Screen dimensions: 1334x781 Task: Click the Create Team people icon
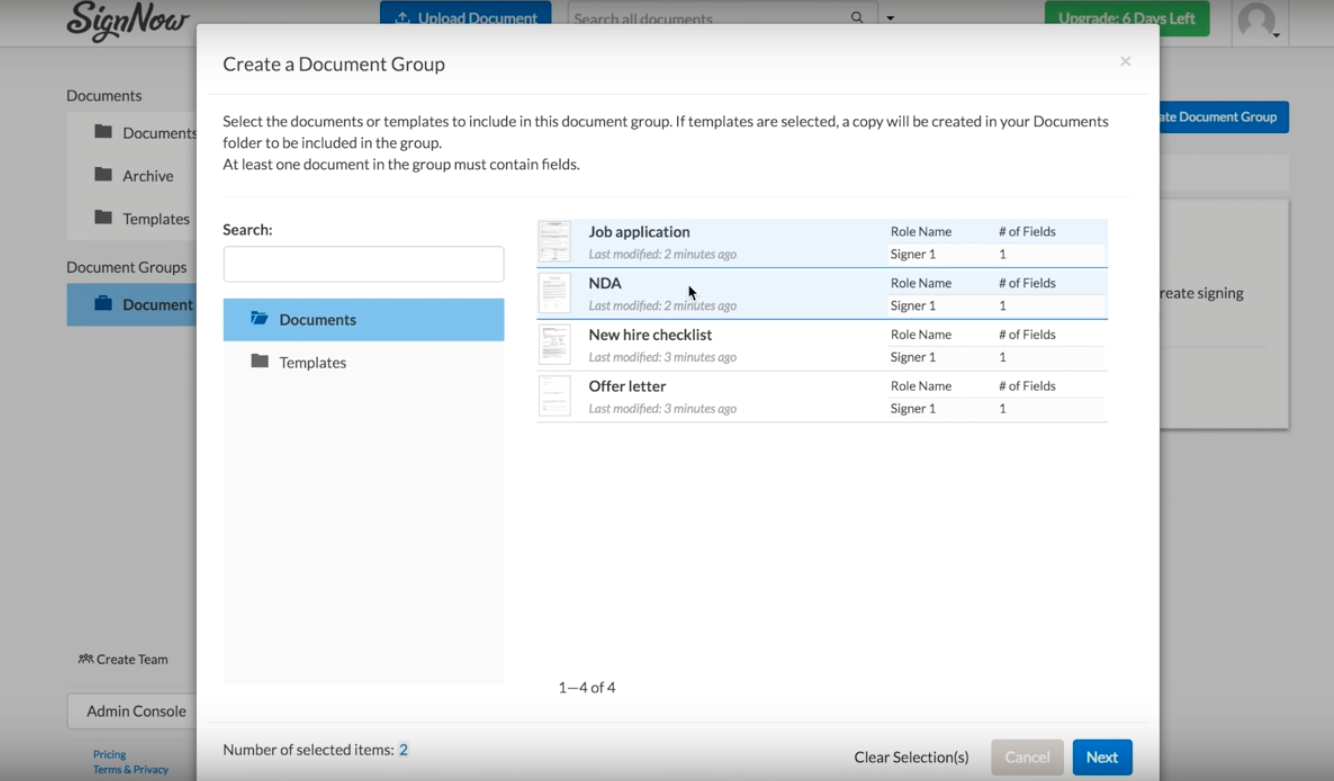[x=86, y=659]
